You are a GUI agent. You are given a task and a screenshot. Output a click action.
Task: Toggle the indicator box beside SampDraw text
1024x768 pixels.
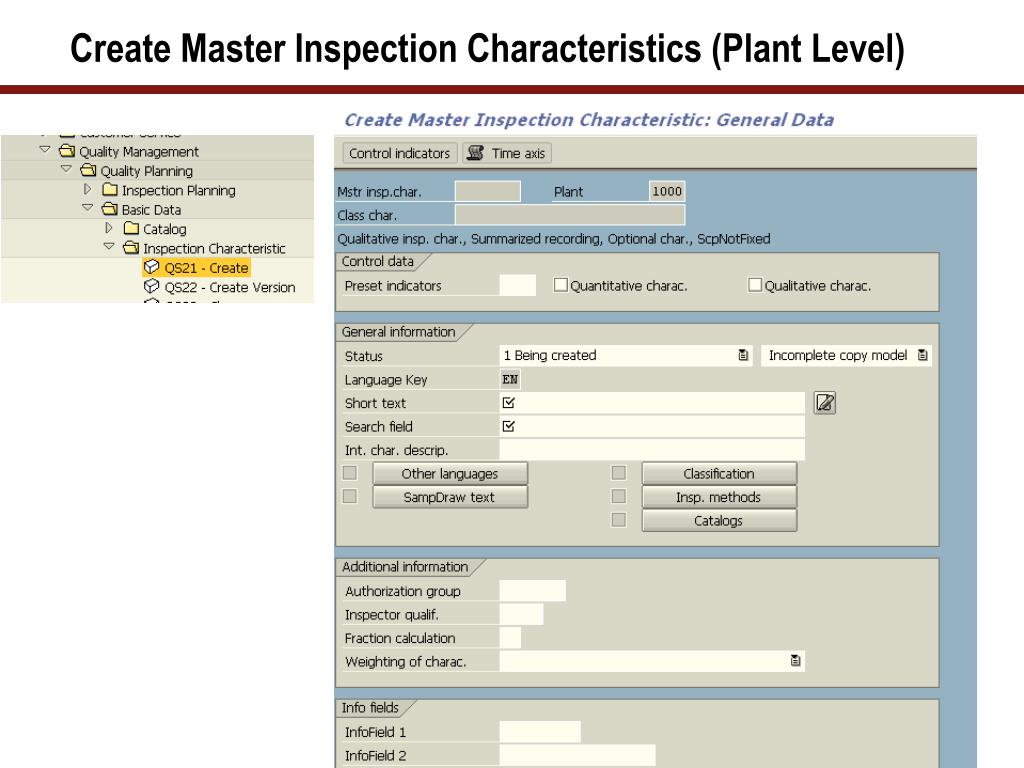350,496
